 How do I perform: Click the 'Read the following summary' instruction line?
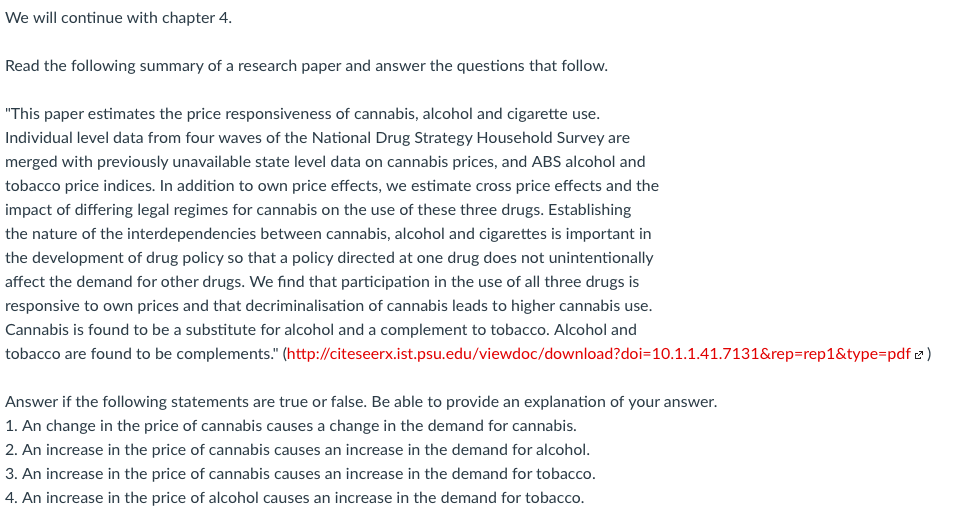tap(306, 66)
